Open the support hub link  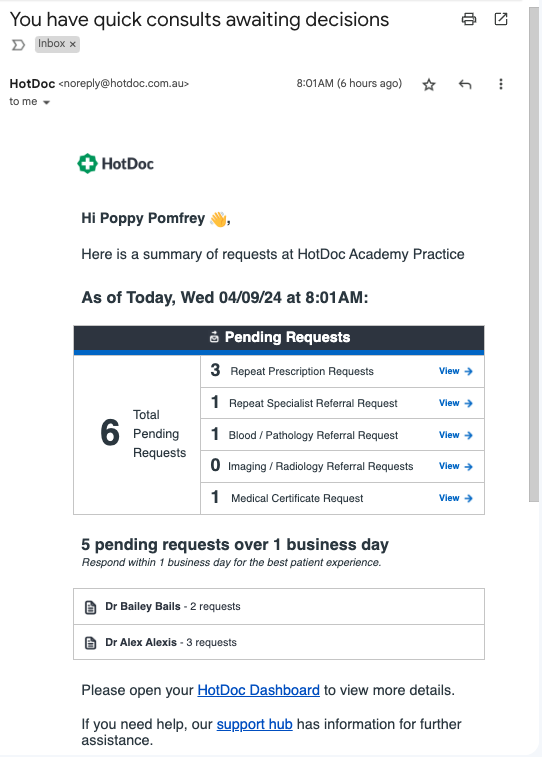(x=254, y=725)
